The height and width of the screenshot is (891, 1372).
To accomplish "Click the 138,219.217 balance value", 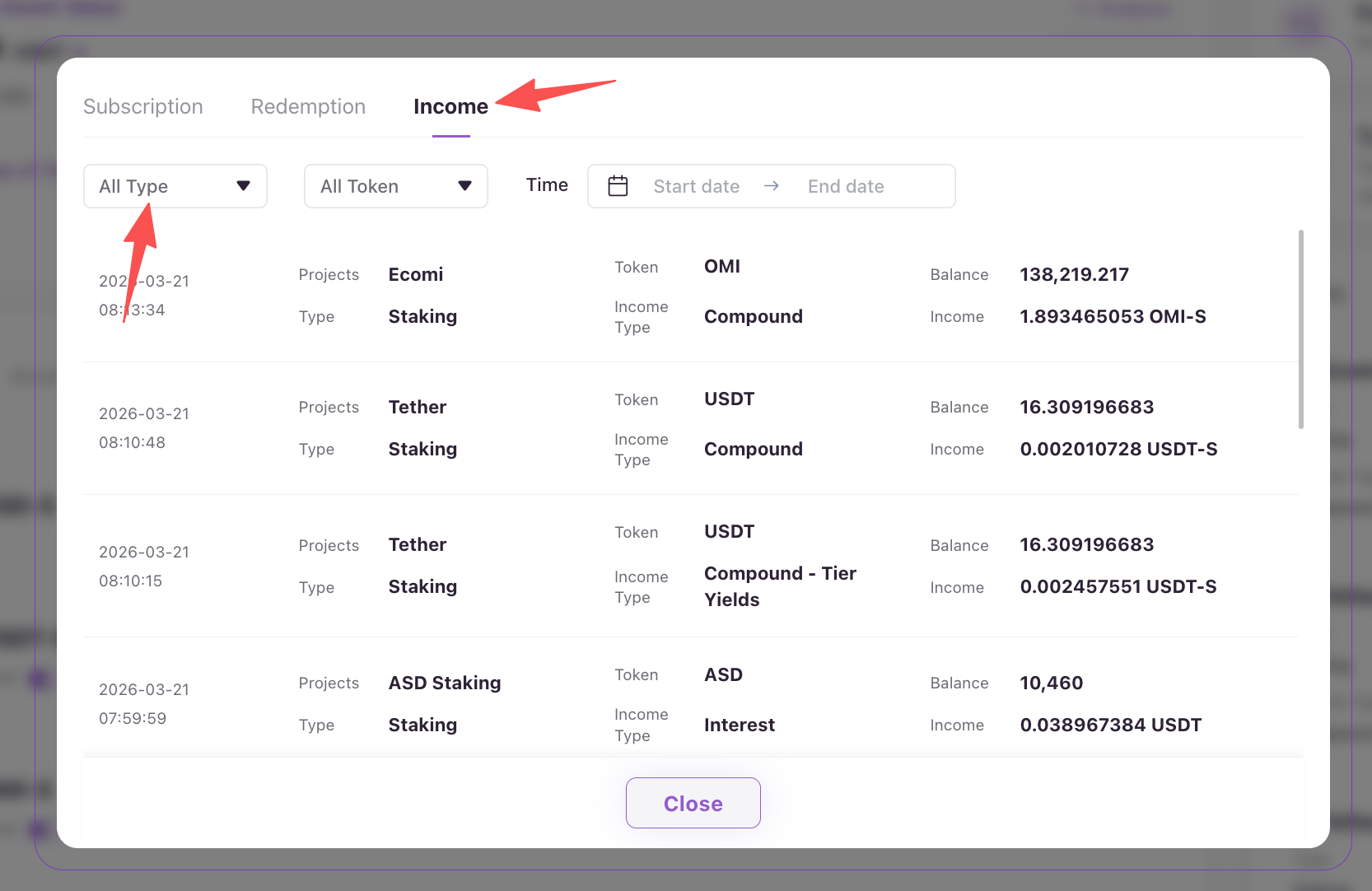I will tap(1074, 275).
